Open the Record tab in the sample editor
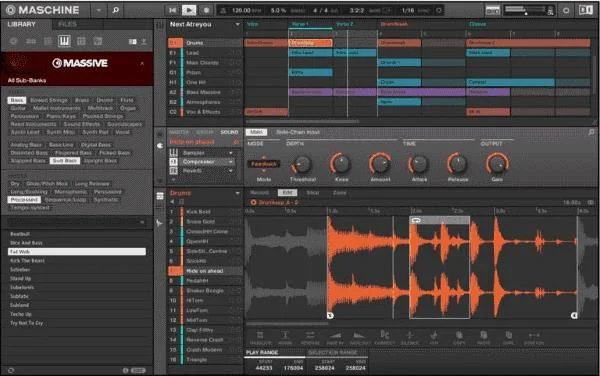This screenshot has width=600, height=376. 260,193
